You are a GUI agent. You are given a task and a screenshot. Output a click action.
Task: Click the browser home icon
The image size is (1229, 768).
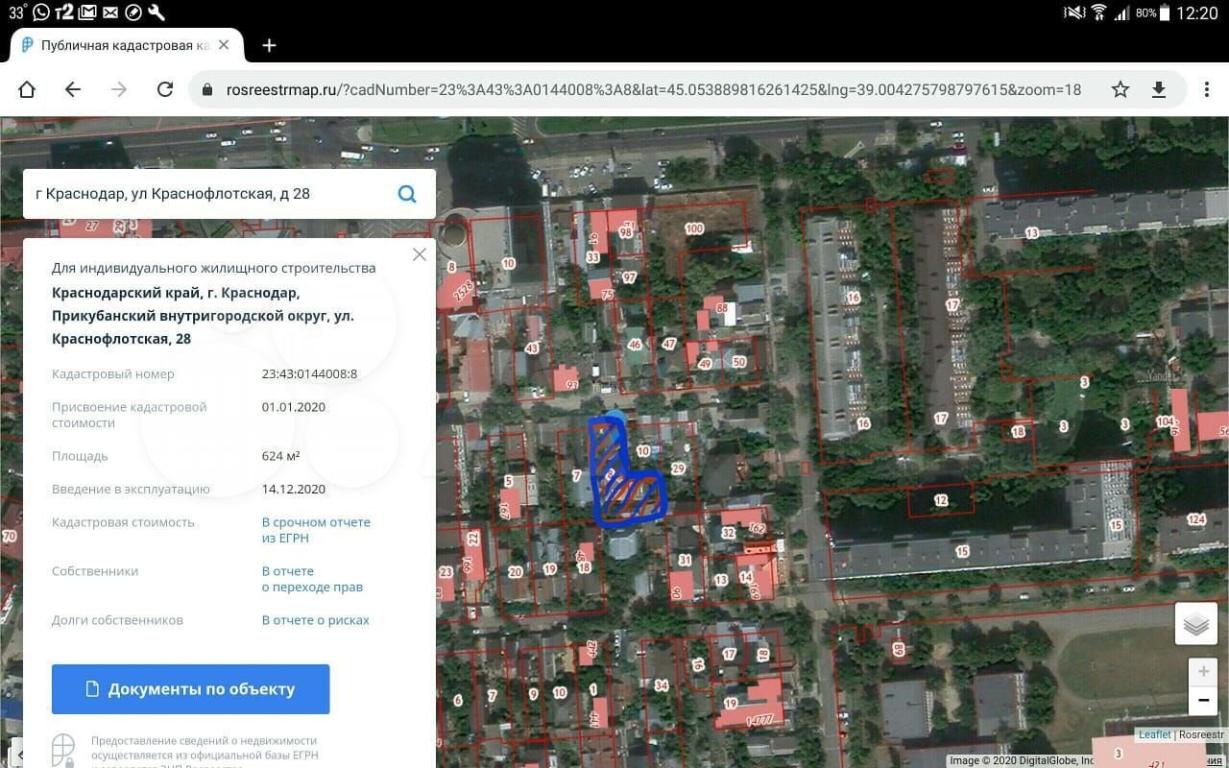click(27, 90)
